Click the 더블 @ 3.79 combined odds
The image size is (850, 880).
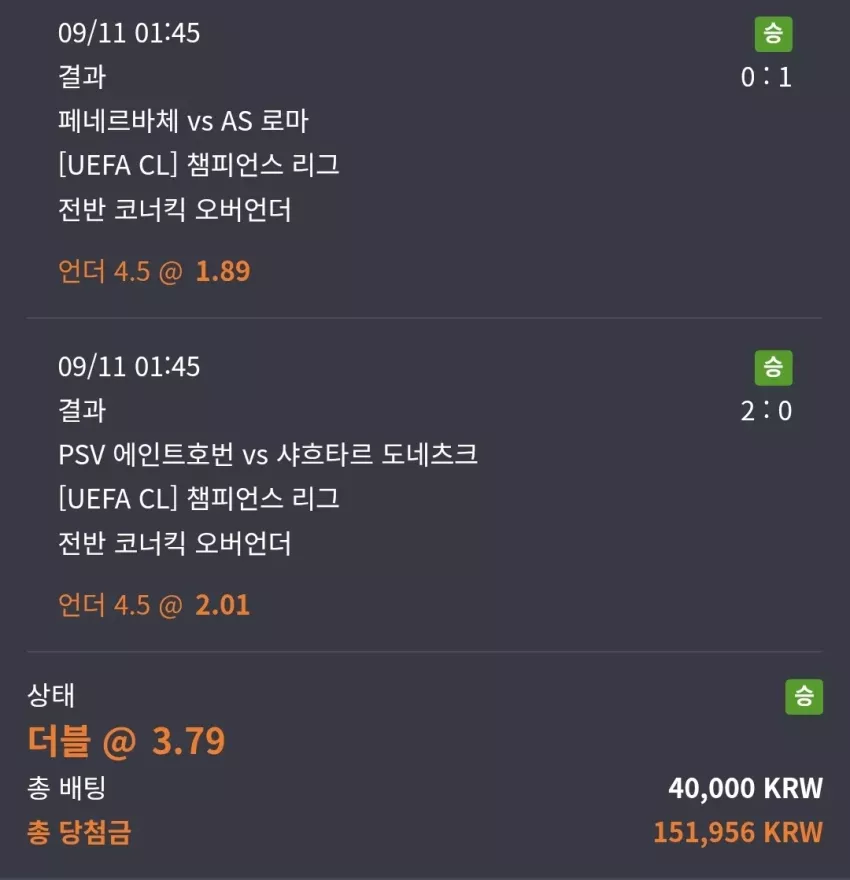click(126, 741)
